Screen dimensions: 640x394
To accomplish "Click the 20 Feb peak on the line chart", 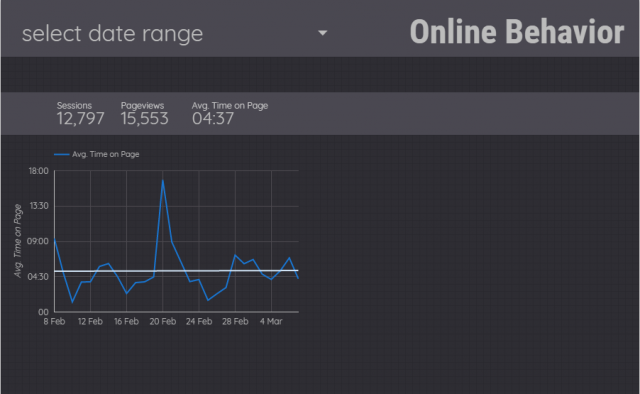I will [163, 180].
